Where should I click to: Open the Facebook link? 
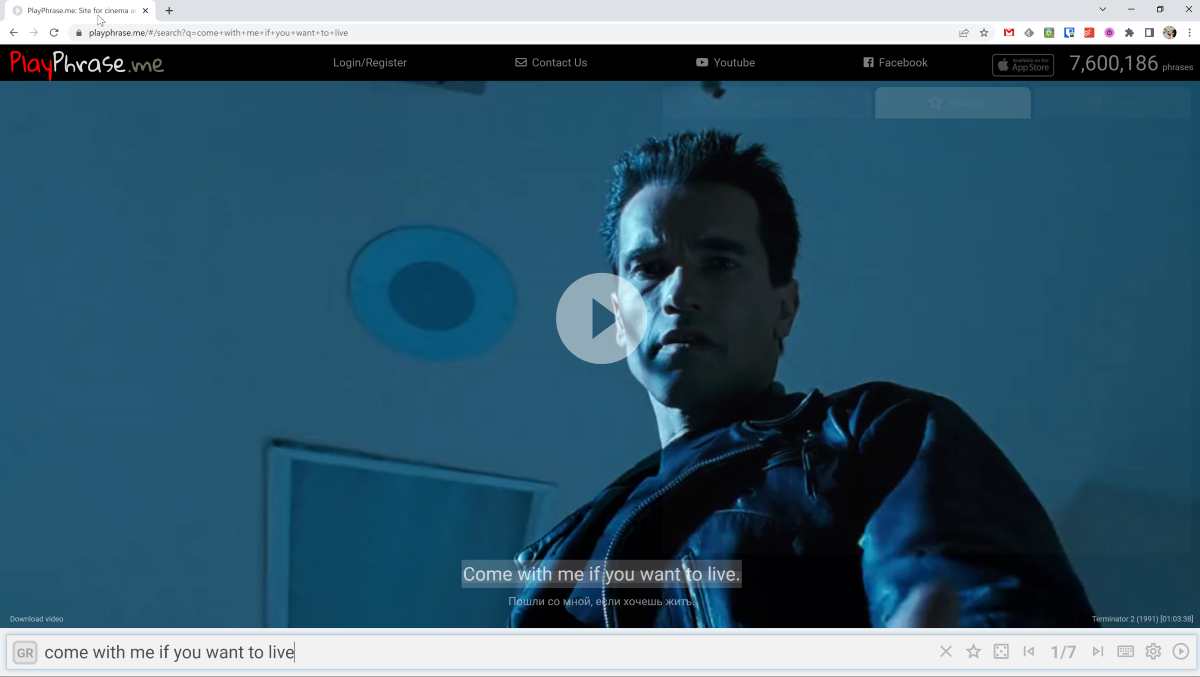[895, 62]
